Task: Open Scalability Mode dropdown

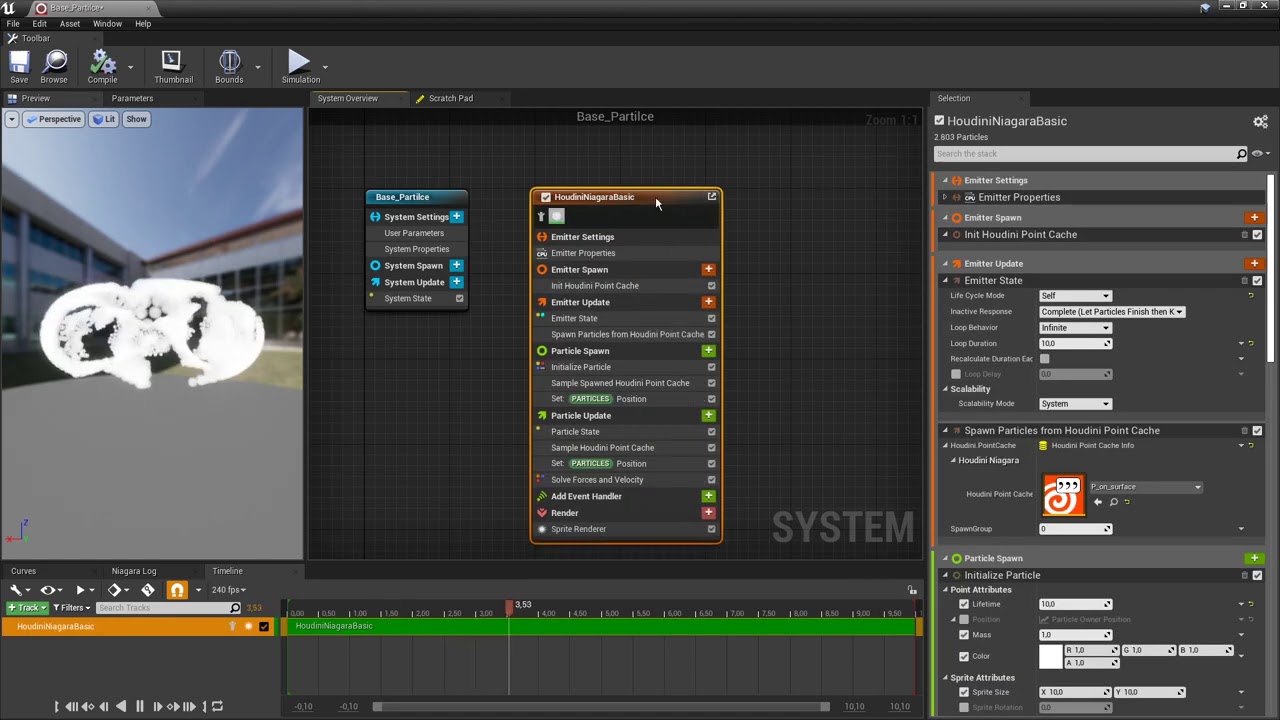Action: tap(1075, 404)
